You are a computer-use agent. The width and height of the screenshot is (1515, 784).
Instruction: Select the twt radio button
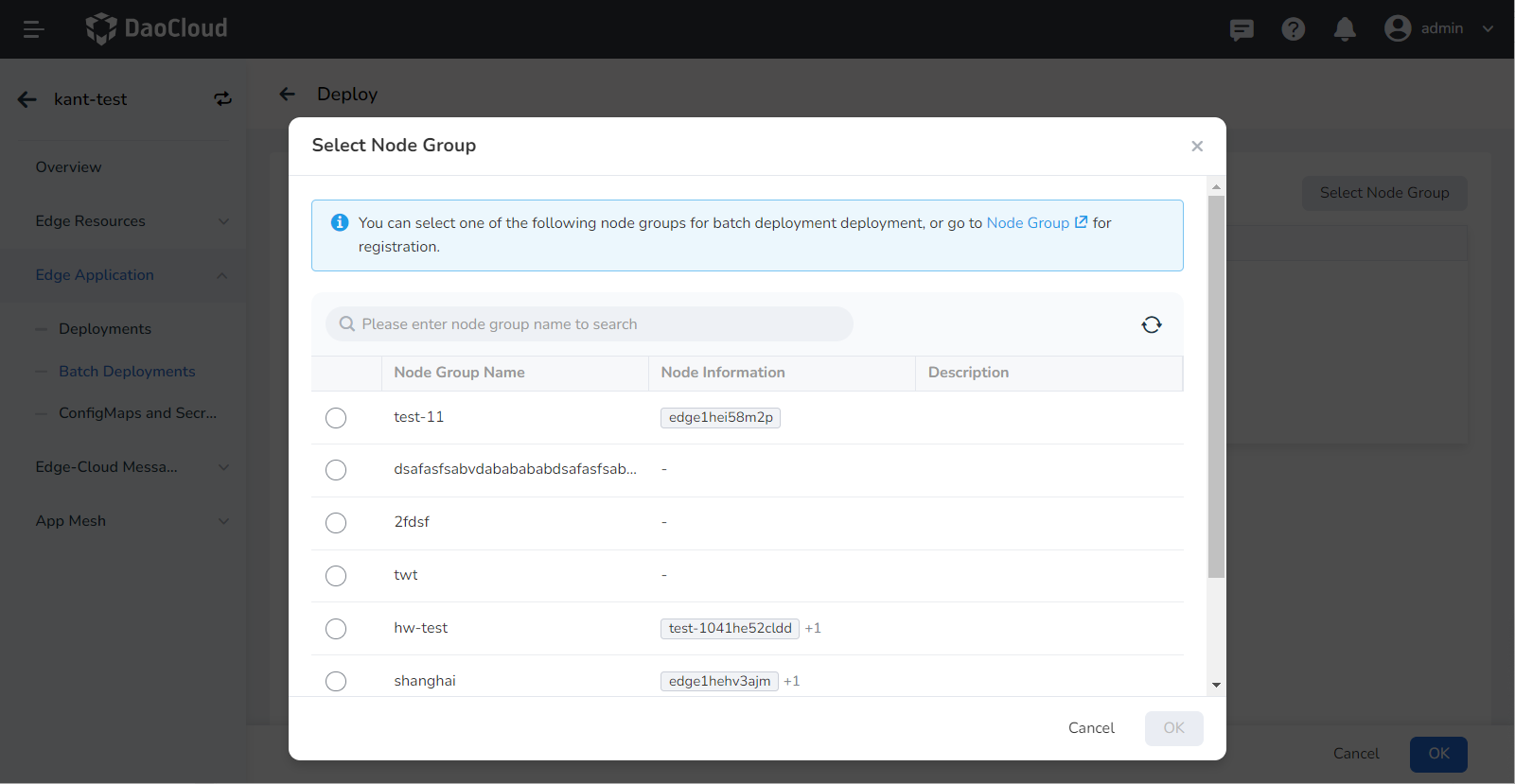pos(336,576)
